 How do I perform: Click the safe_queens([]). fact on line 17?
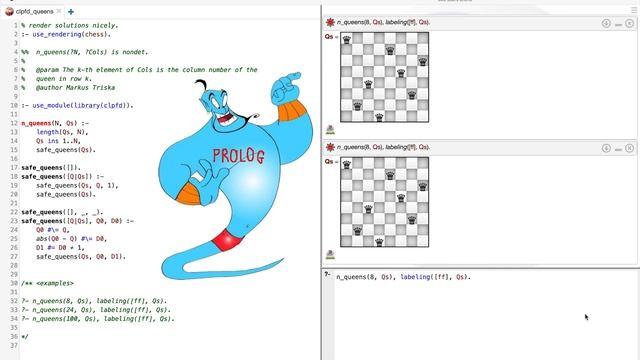pyautogui.click(x=51, y=168)
